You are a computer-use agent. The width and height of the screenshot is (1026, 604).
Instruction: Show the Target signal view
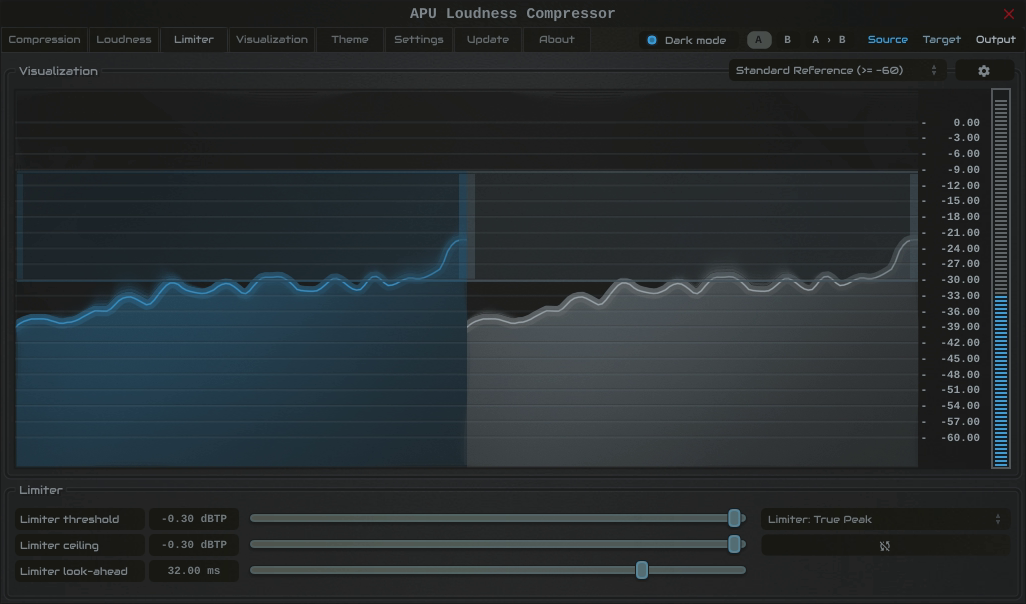coord(942,40)
